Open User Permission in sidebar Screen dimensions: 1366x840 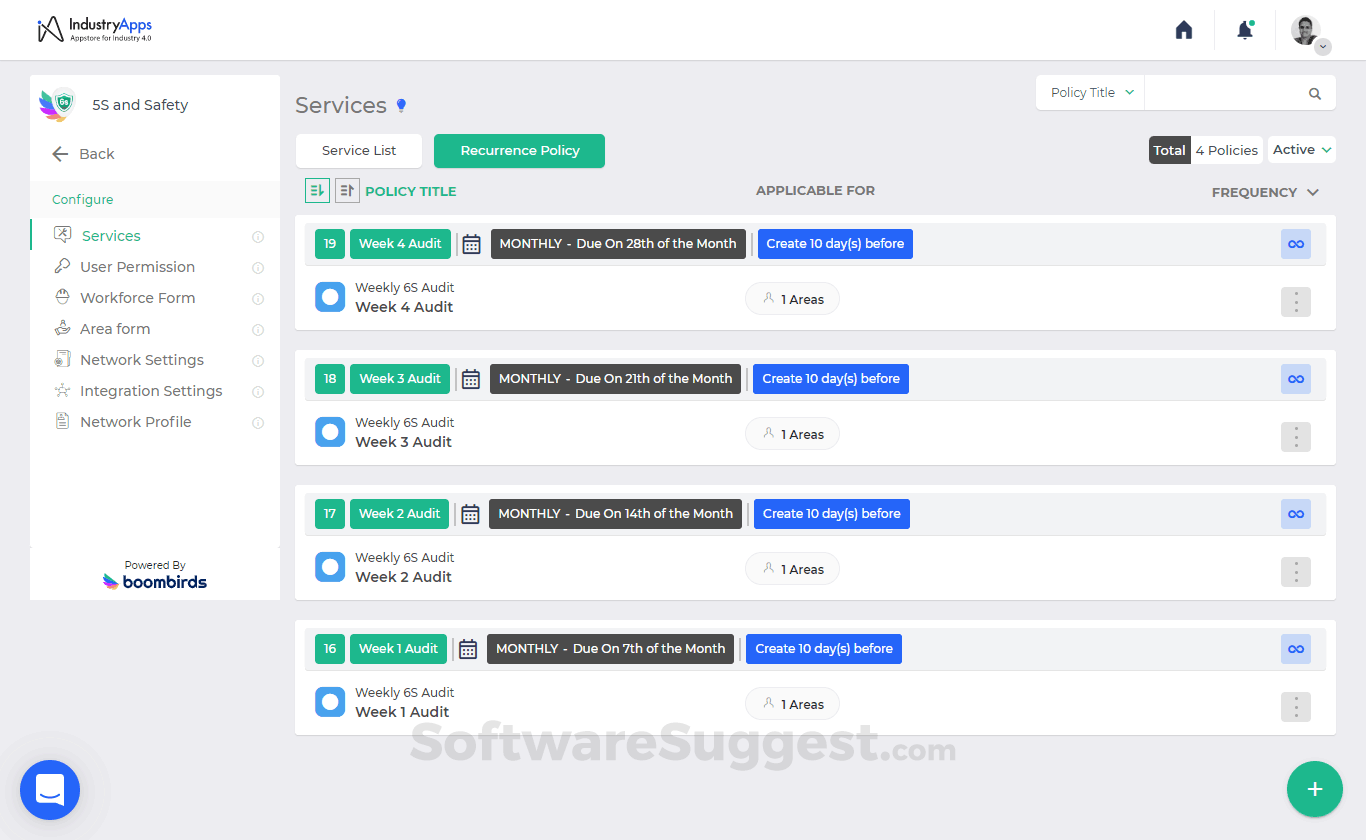[x=137, y=267]
